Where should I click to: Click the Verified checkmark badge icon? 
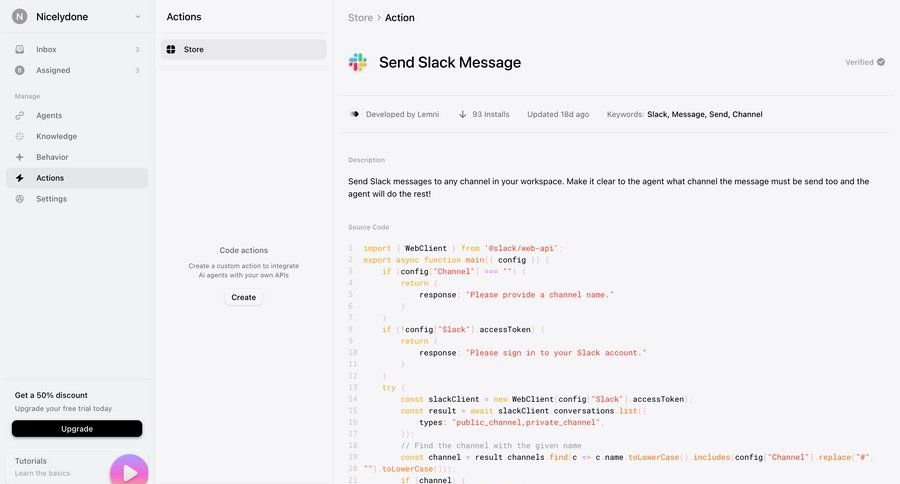click(880, 62)
